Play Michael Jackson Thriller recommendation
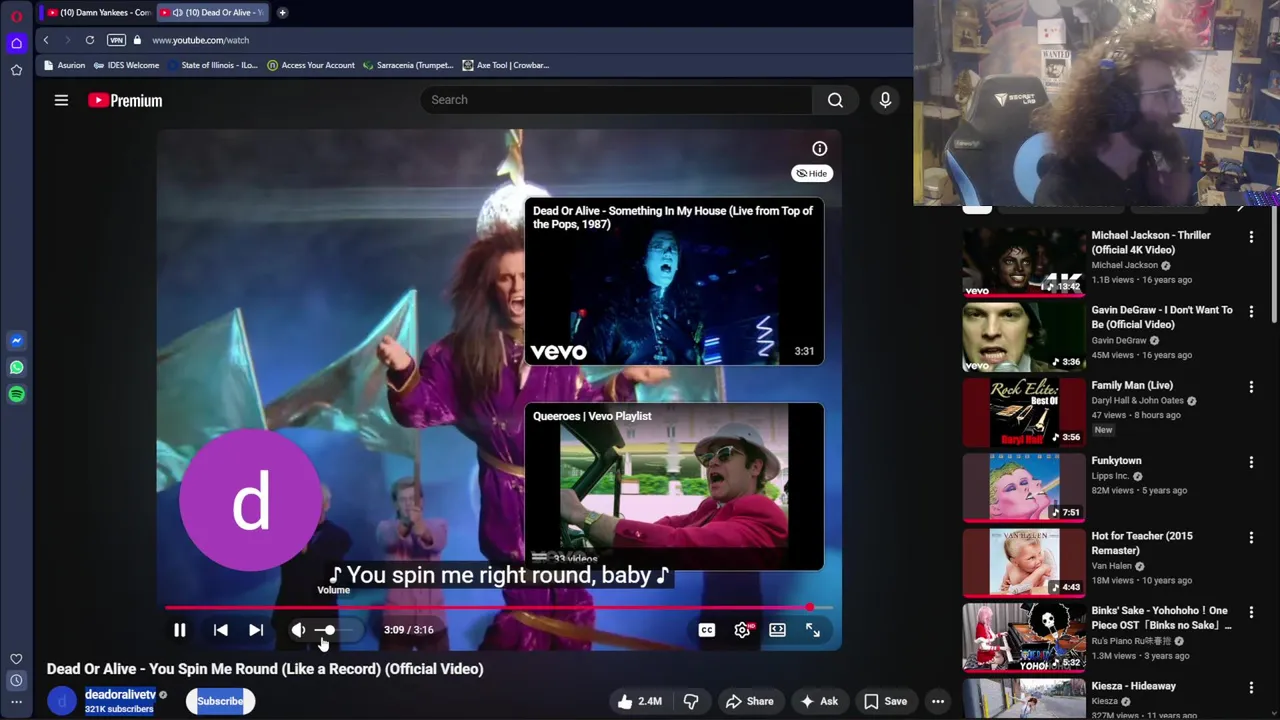 [x=1024, y=262]
